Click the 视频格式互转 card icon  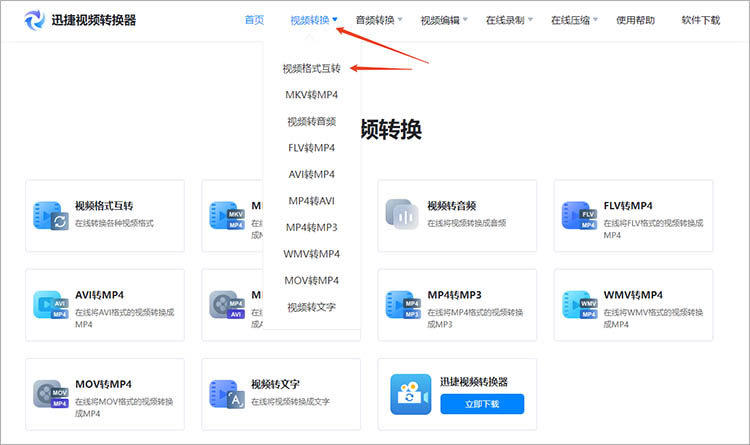(51, 215)
